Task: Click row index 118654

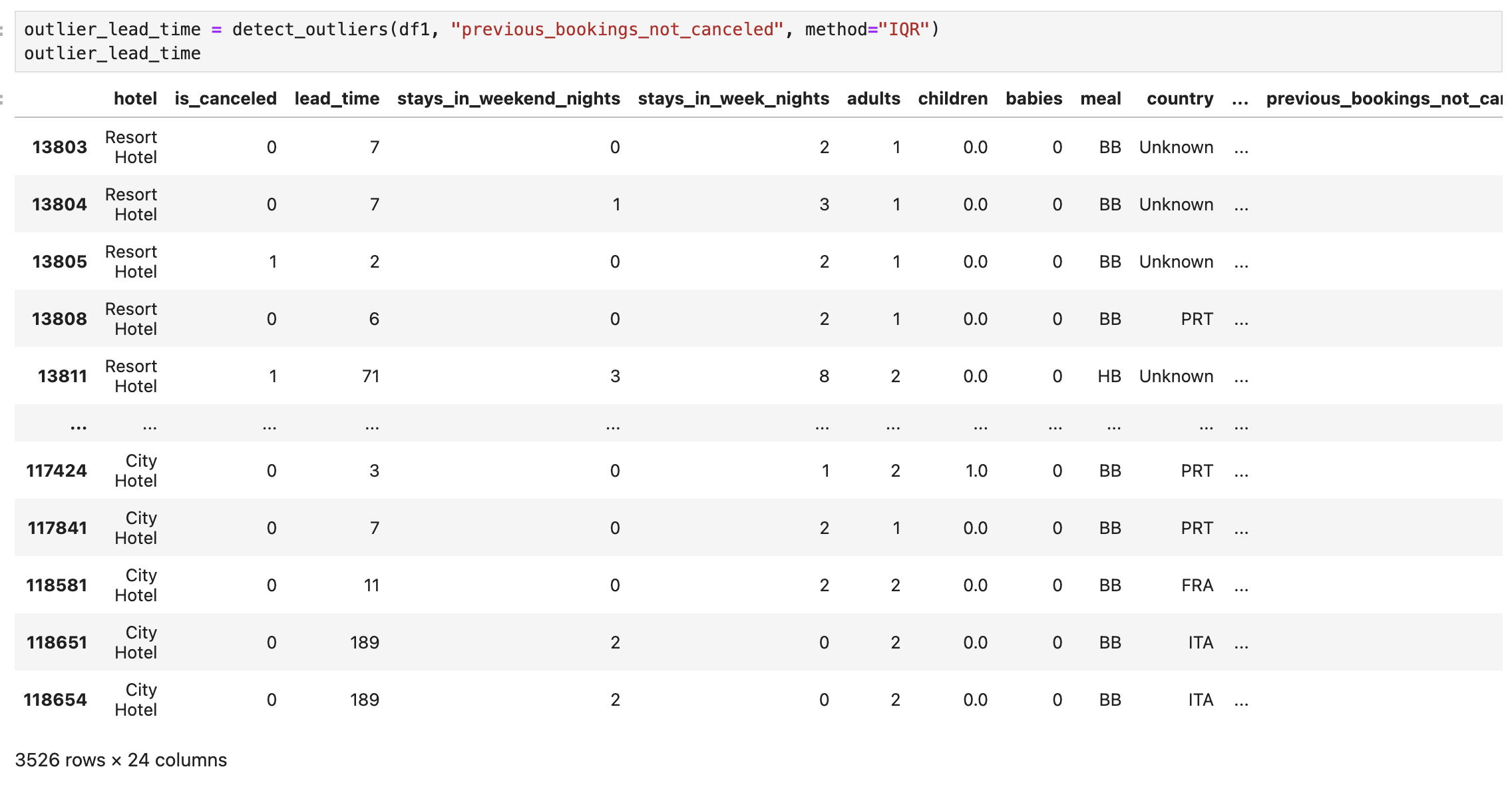Action: (55, 700)
